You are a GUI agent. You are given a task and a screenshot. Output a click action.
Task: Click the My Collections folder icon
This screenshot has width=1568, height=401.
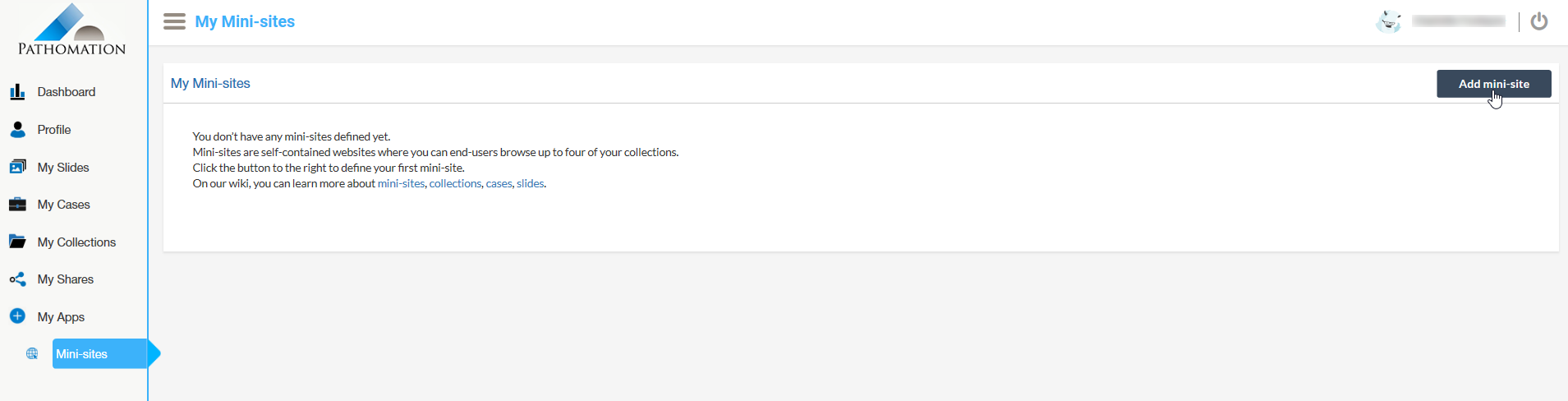click(17, 242)
